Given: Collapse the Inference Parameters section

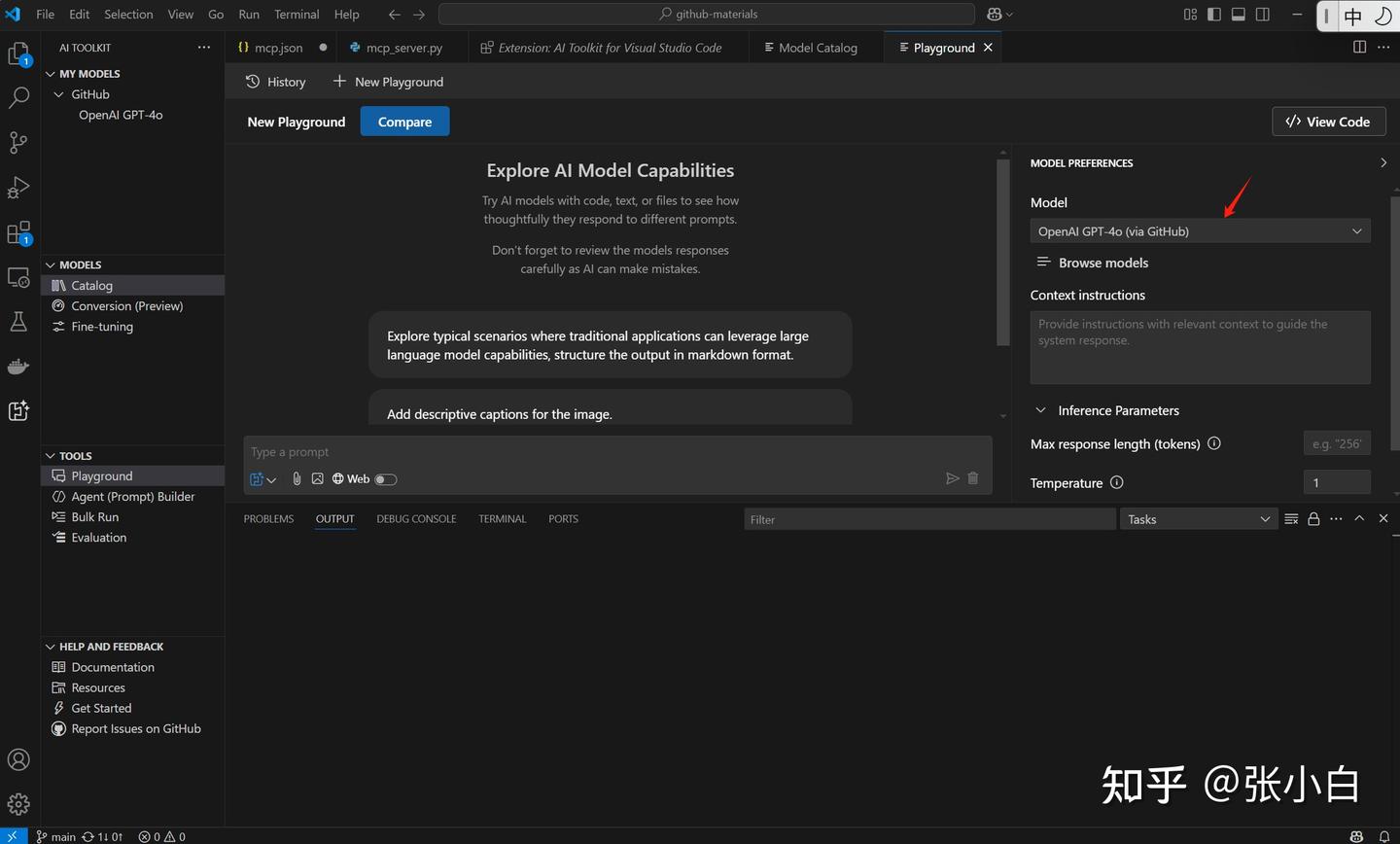Looking at the screenshot, I should pos(1040,410).
